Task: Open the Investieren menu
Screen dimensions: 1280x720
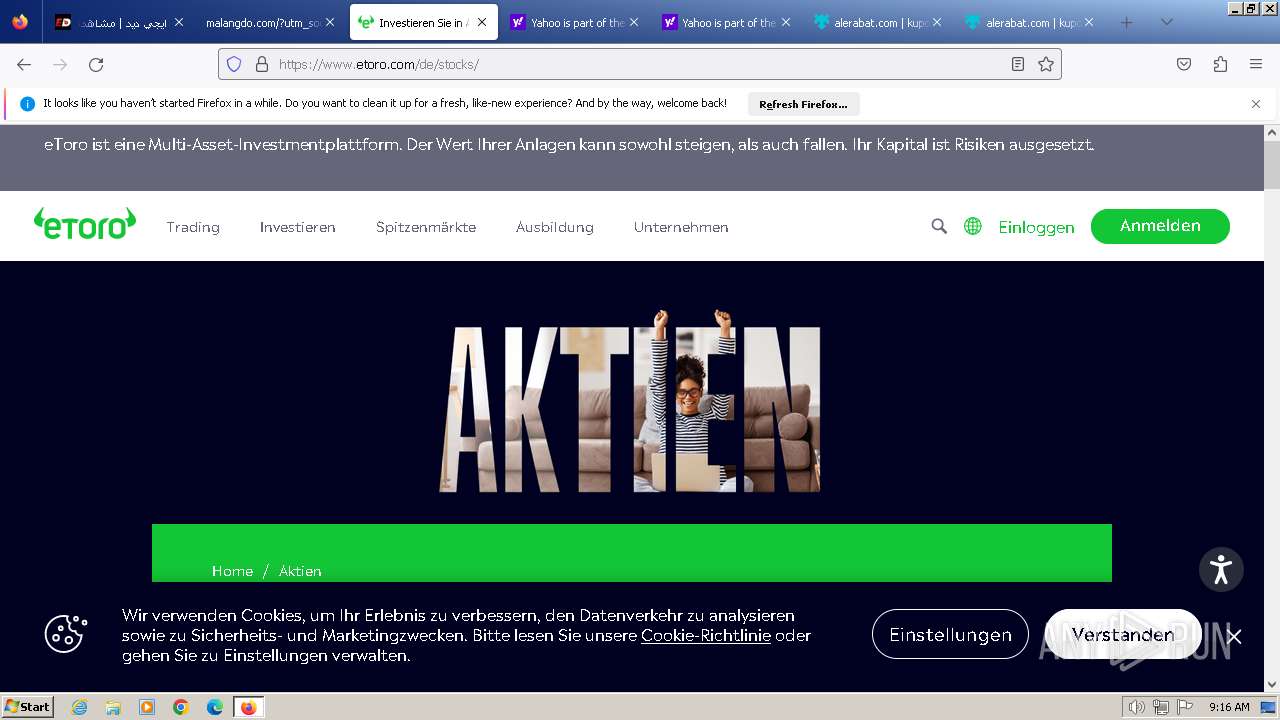Action: 298,227
